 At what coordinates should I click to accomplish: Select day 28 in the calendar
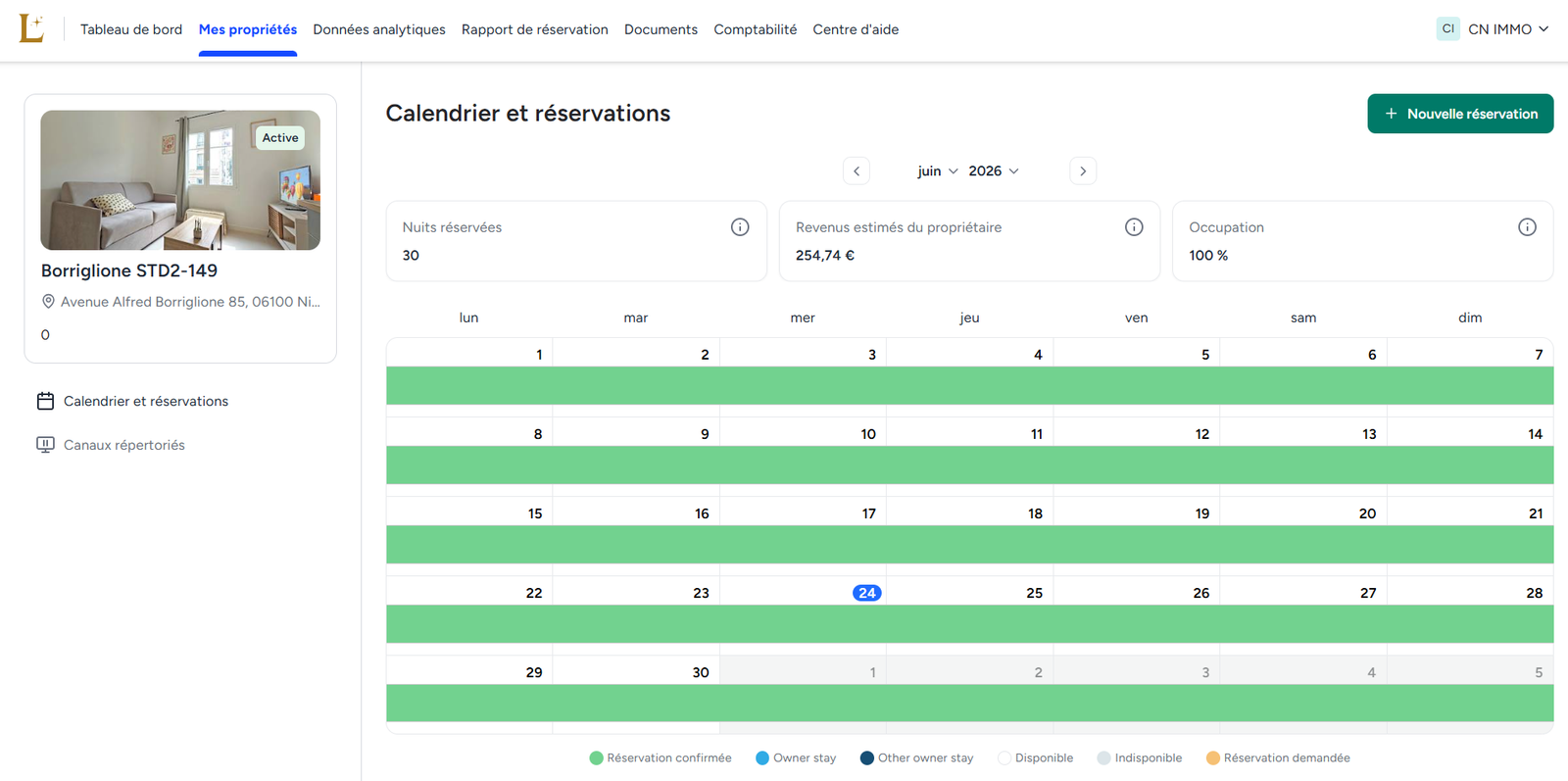tap(1535, 593)
